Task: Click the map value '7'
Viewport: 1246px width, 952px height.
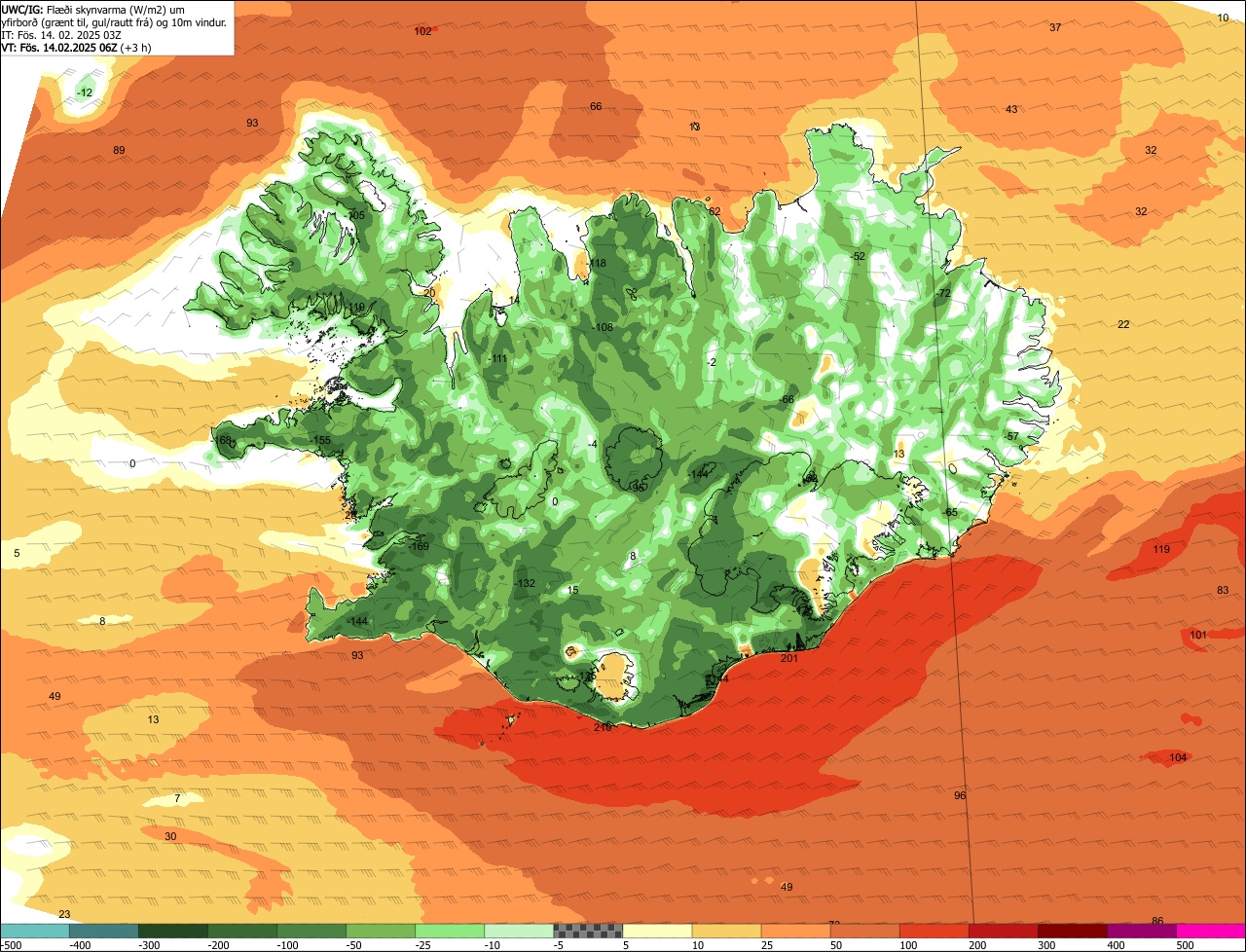Action: point(177,798)
